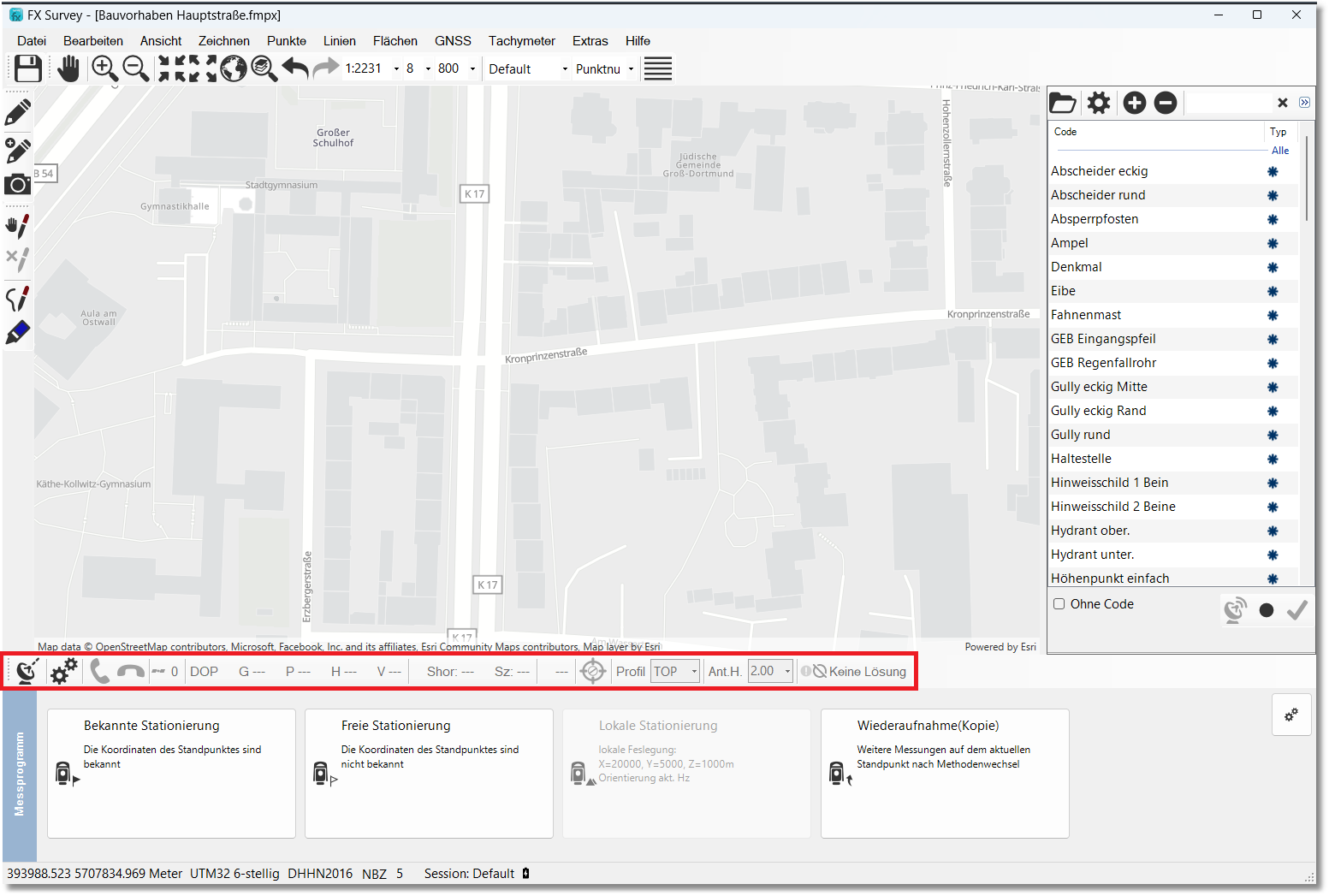Toggle the star marker for Denkmal
The height and width of the screenshot is (896, 1329).
(1273, 268)
